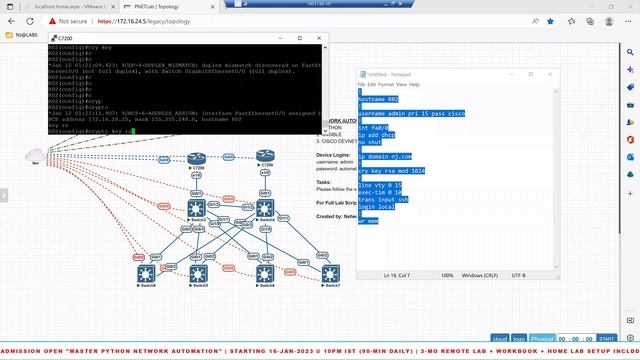Open the green tree icon in Edge sidebar
The height and width of the screenshot is (360, 640).
(630, 175)
